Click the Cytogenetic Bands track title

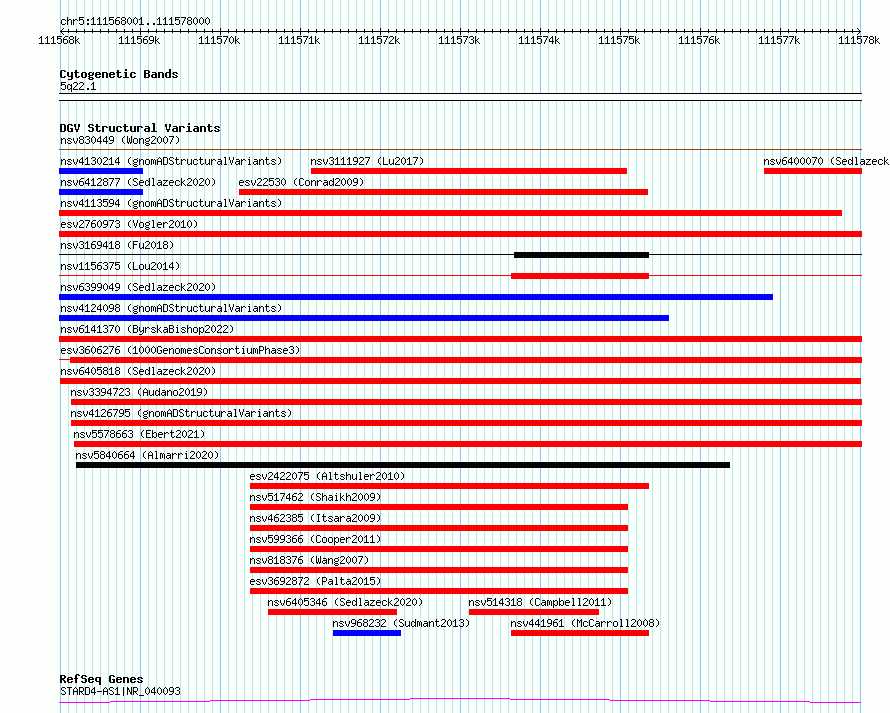click(x=119, y=74)
